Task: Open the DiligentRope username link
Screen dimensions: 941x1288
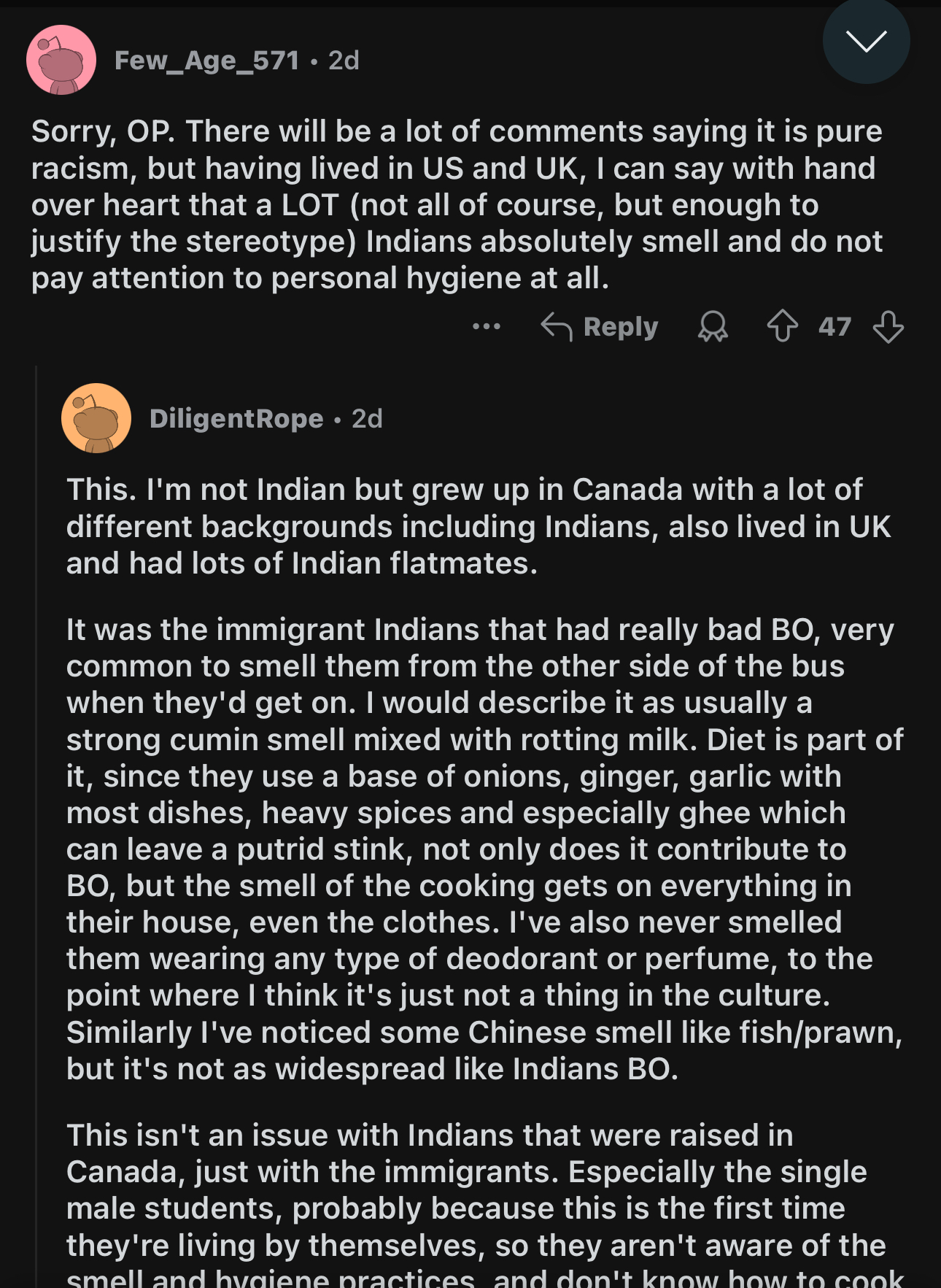Action: [236, 419]
